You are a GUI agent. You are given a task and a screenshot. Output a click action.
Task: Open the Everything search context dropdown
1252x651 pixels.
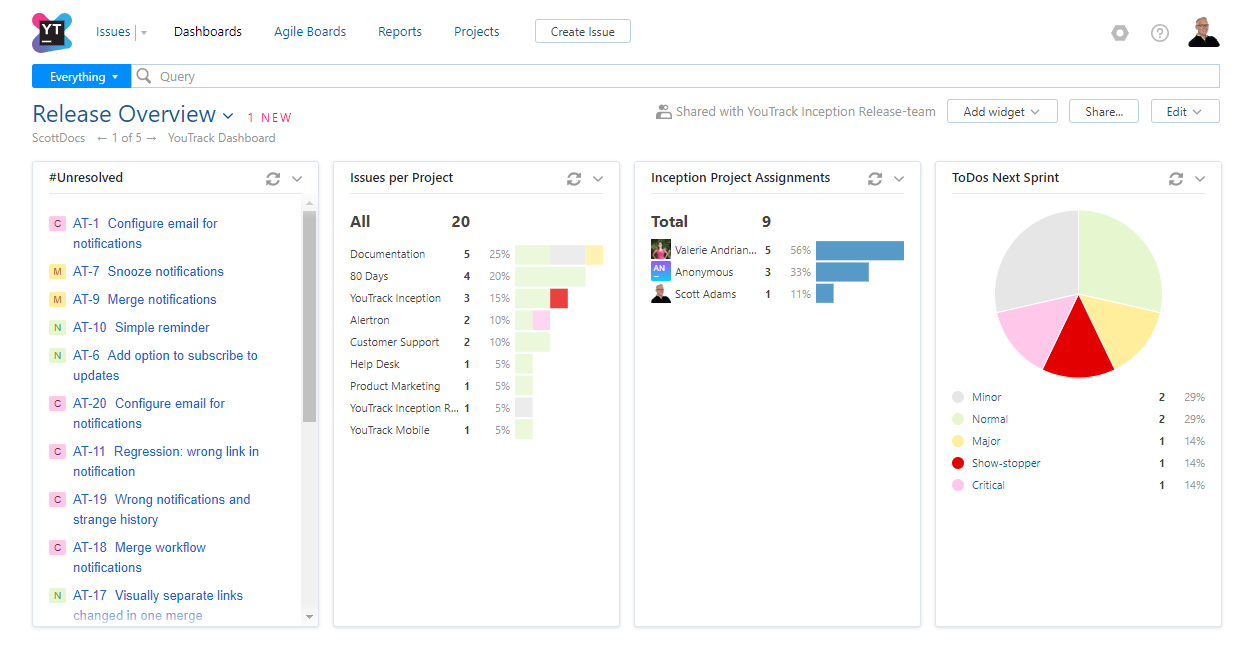83,77
